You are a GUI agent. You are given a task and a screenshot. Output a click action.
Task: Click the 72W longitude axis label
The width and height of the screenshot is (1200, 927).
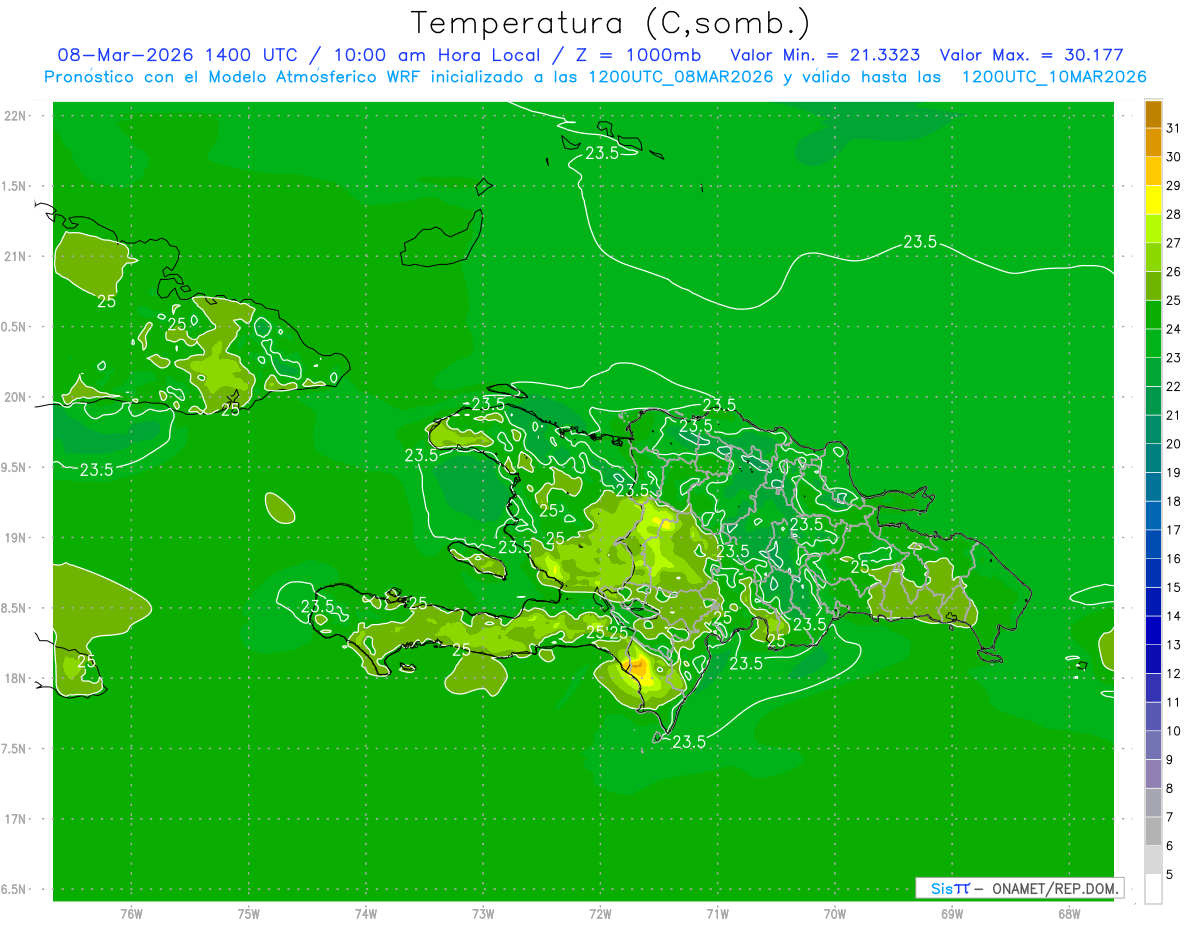[x=600, y=914]
